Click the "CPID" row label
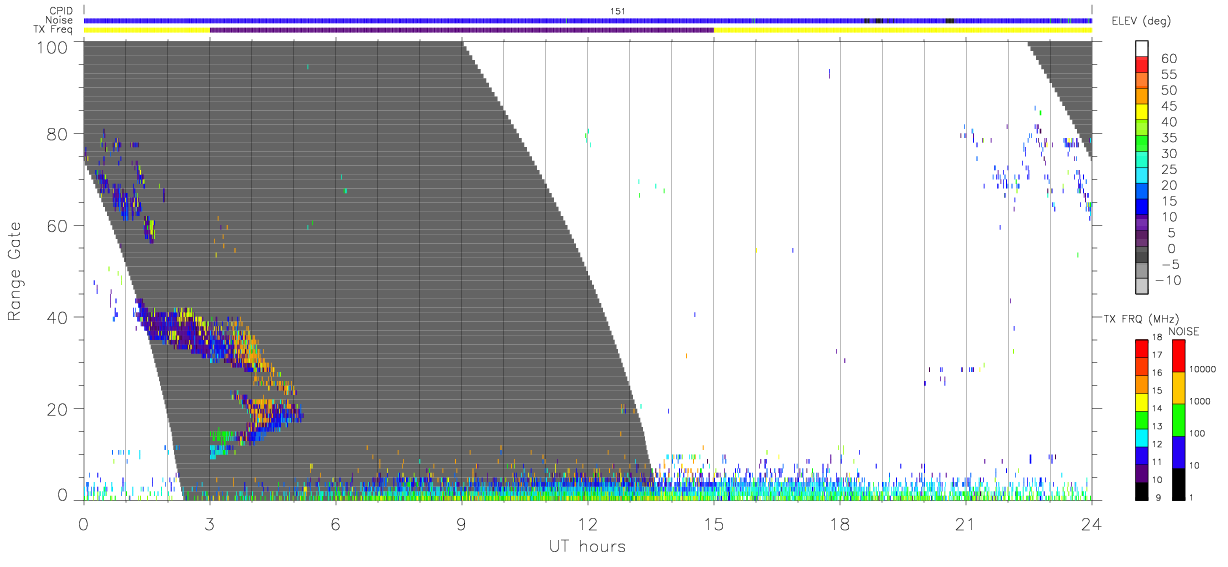The image size is (1228, 567). pos(62,11)
